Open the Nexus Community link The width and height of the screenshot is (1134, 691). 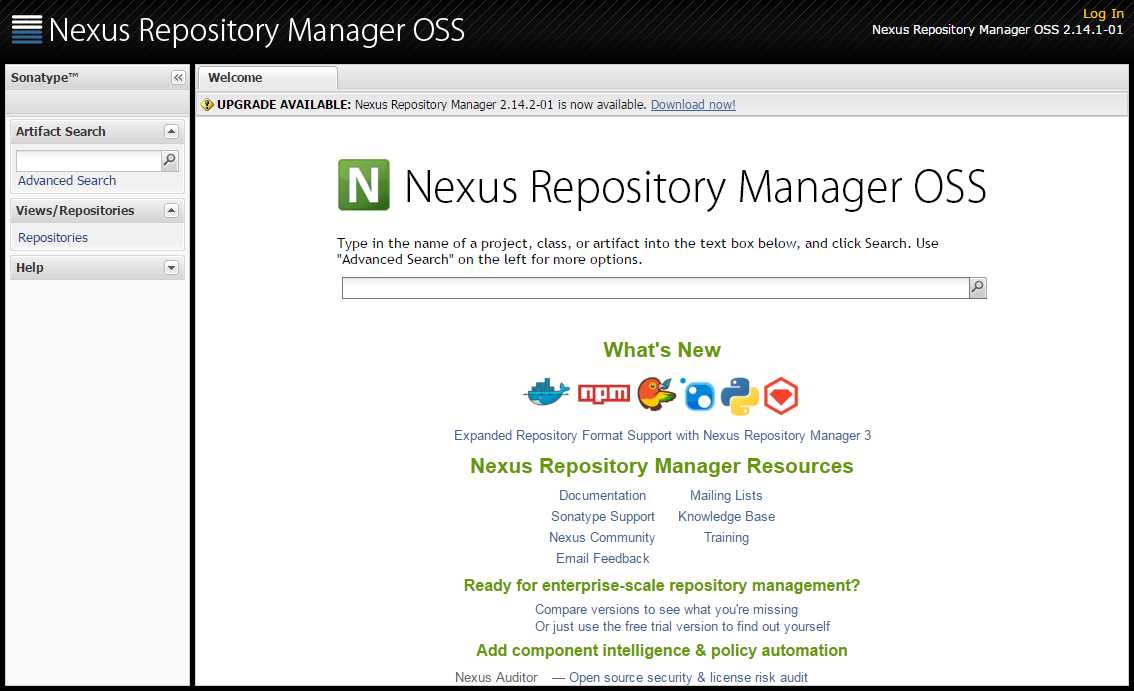[x=602, y=538]
